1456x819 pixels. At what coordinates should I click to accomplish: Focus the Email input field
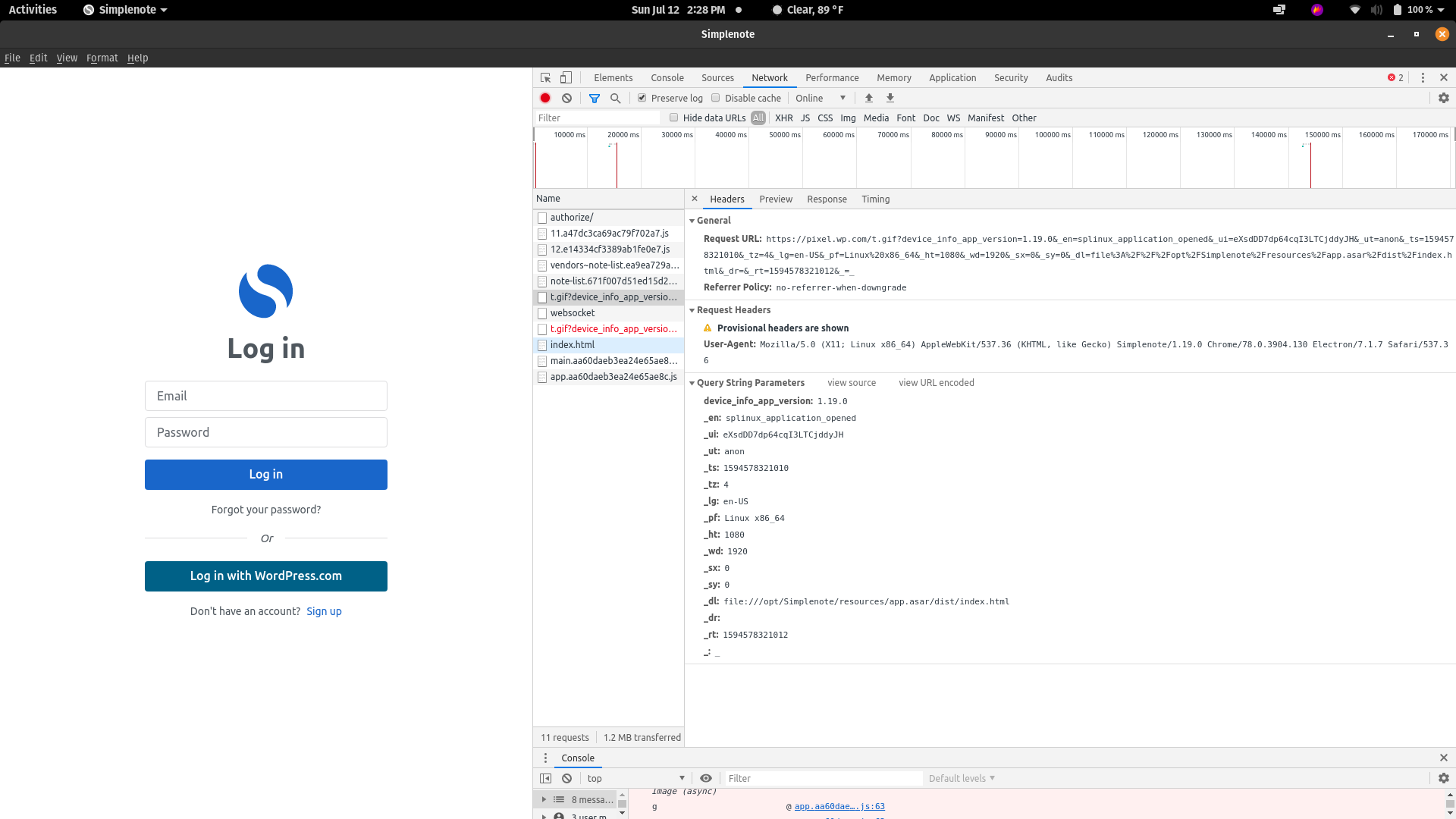[x=265, y=396]
